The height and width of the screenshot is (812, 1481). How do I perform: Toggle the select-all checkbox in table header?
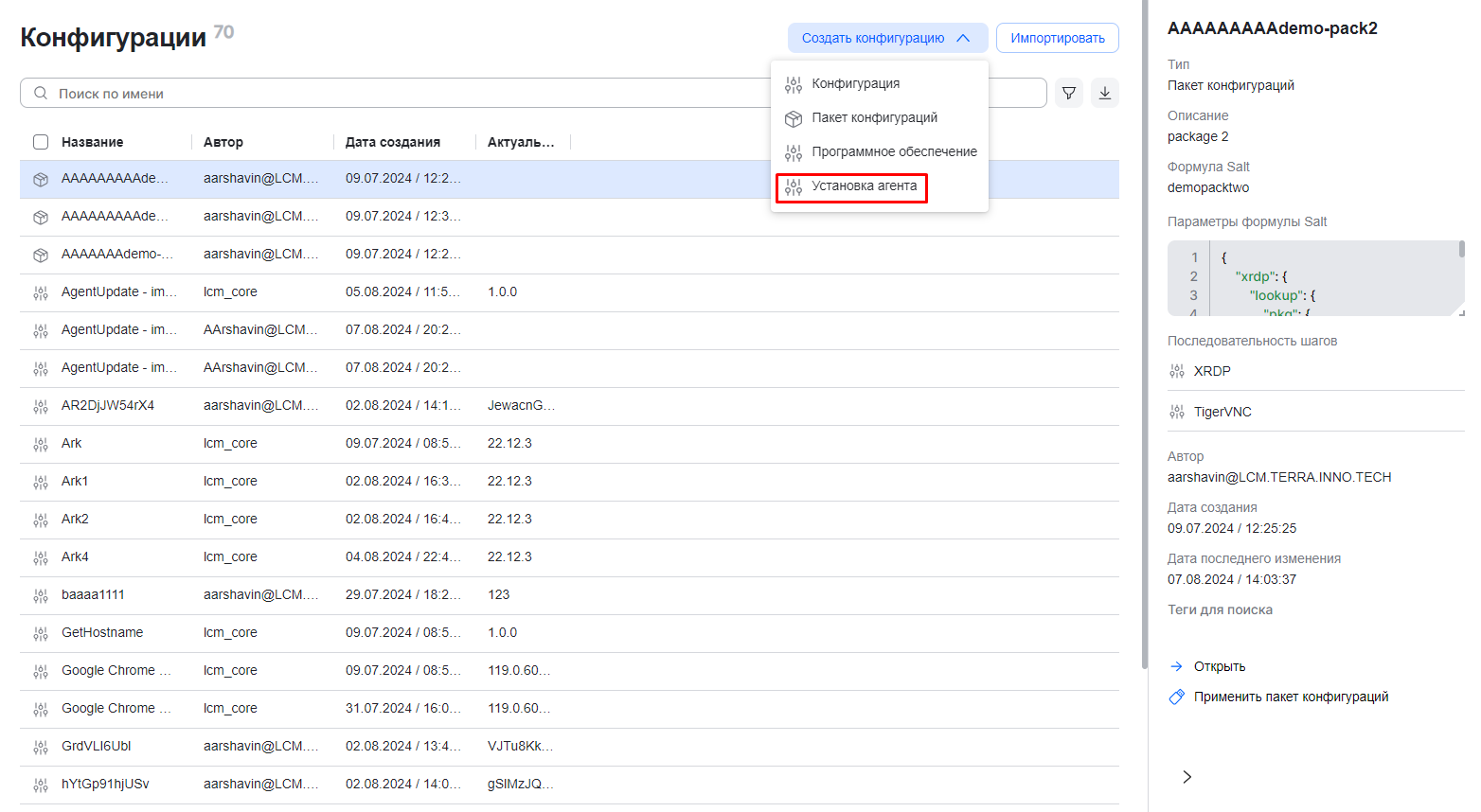click(x=41, y=142)
